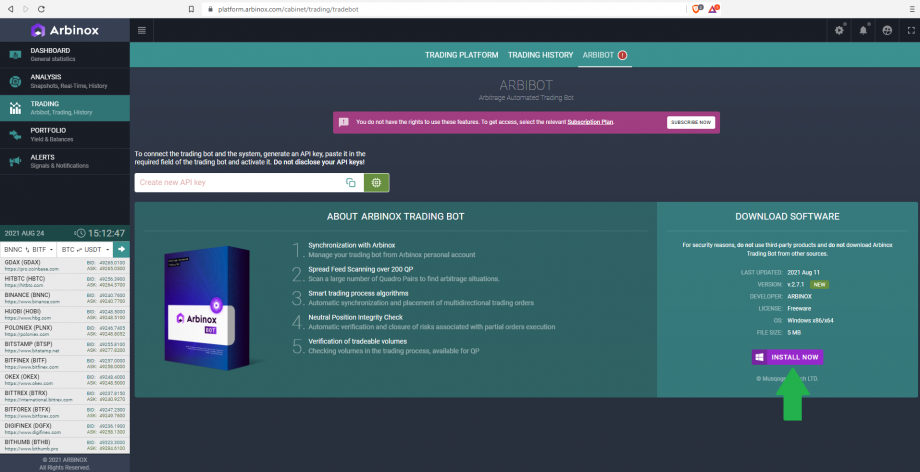Open Analysis menu item
Image resolution: width=920 pixels, height=472 pixels.
tap(65, 82)
